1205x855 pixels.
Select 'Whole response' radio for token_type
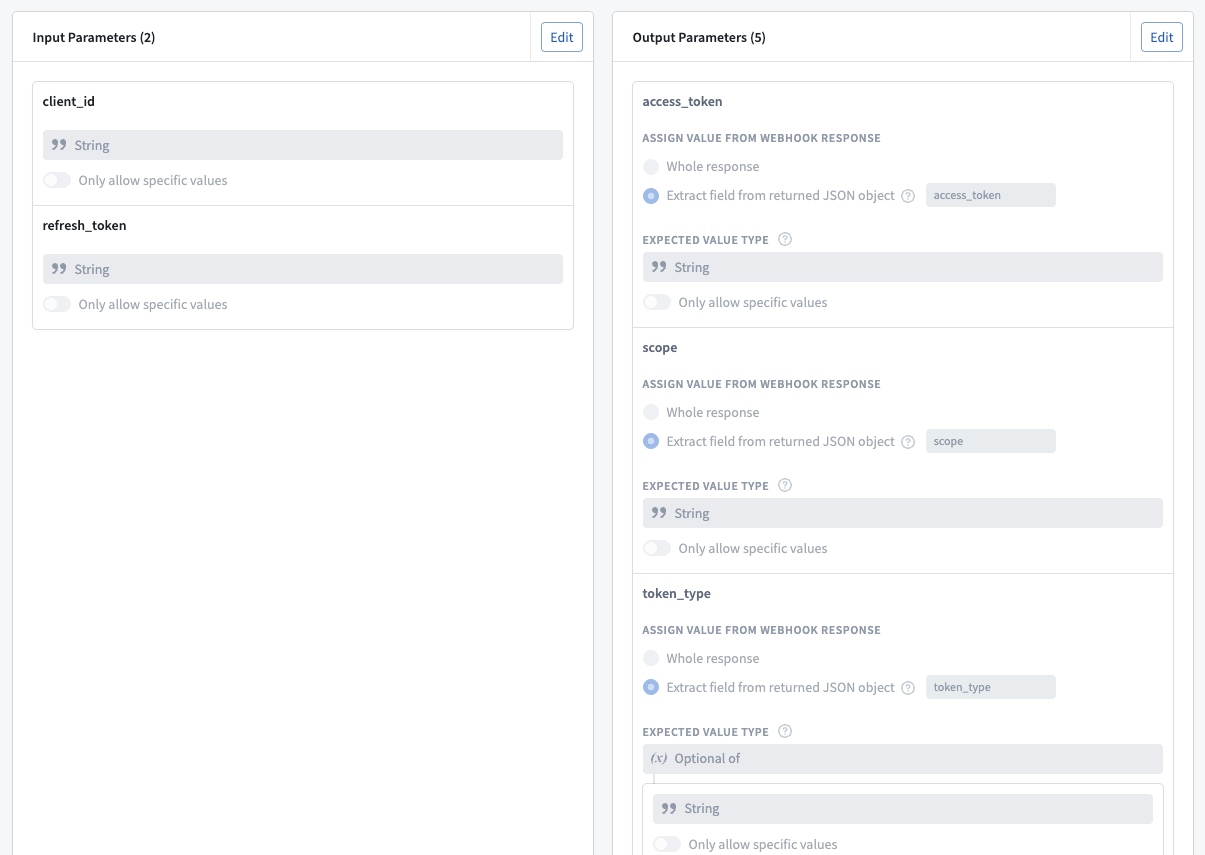[651, 658]
